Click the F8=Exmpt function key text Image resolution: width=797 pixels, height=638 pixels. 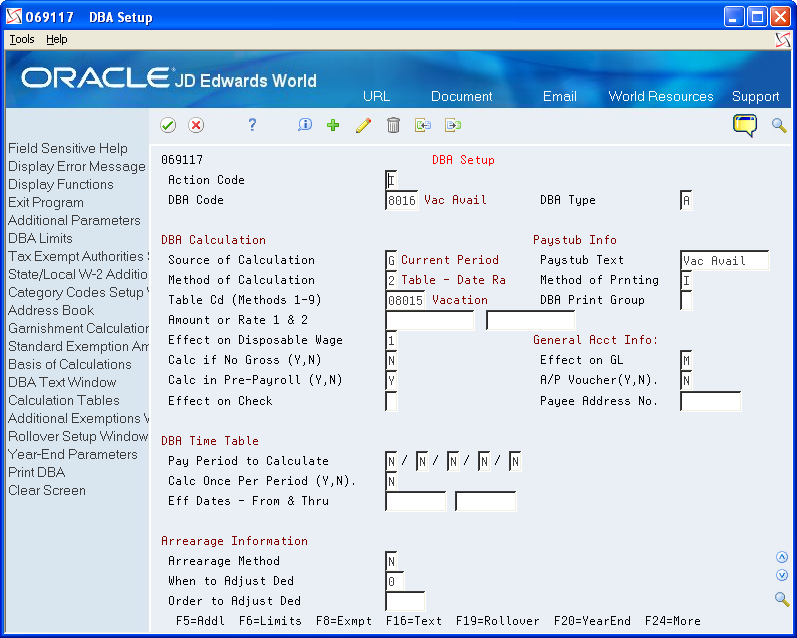344,621
